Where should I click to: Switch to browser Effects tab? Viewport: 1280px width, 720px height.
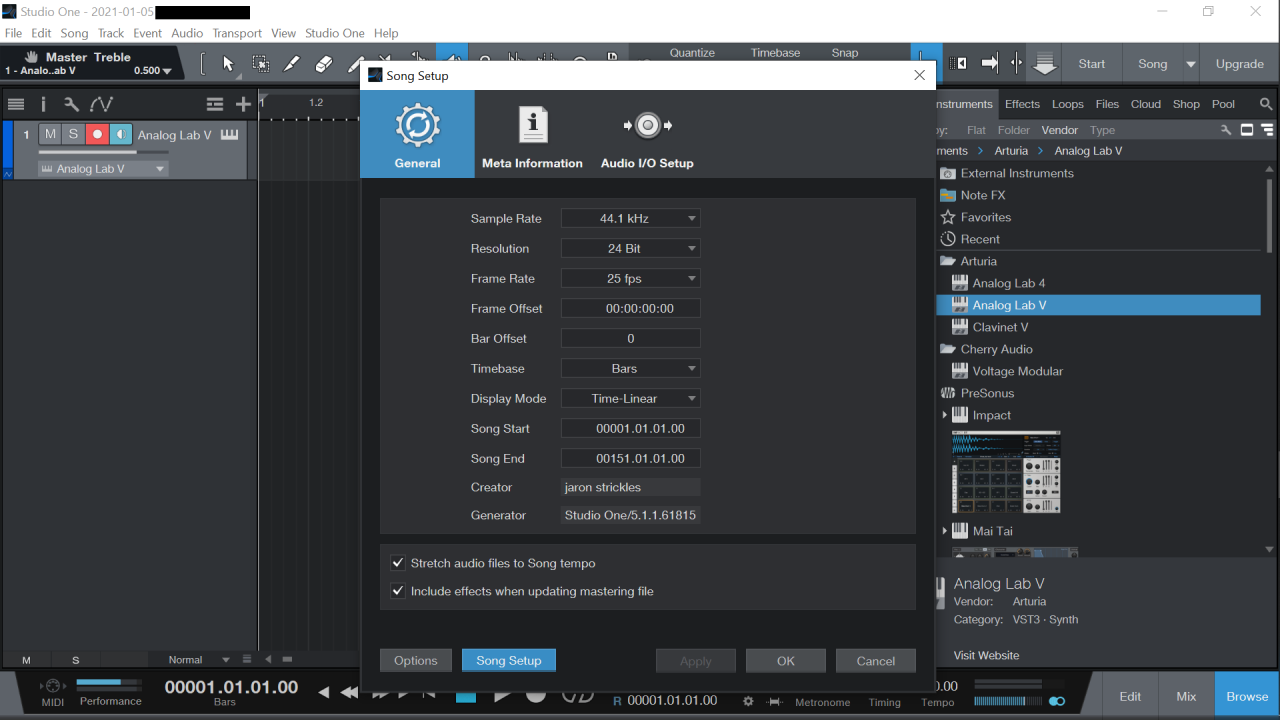1022,104
